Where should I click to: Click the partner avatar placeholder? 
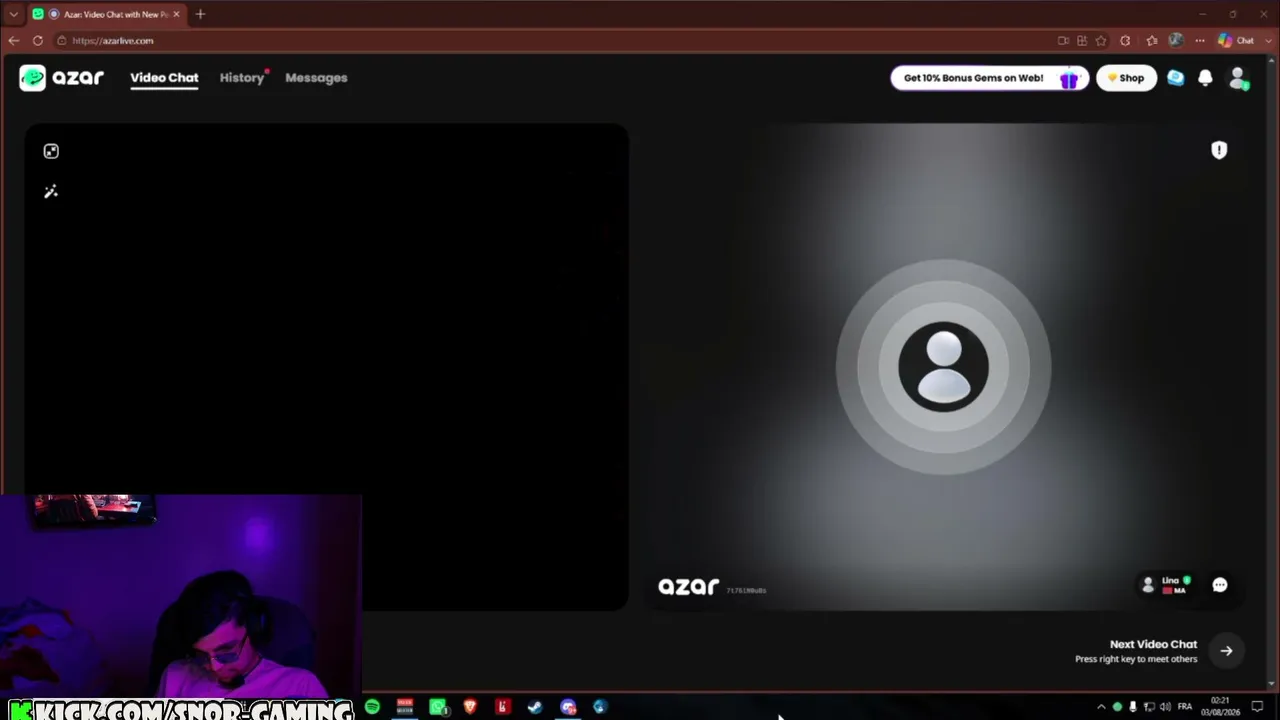[x=944, y=367]
